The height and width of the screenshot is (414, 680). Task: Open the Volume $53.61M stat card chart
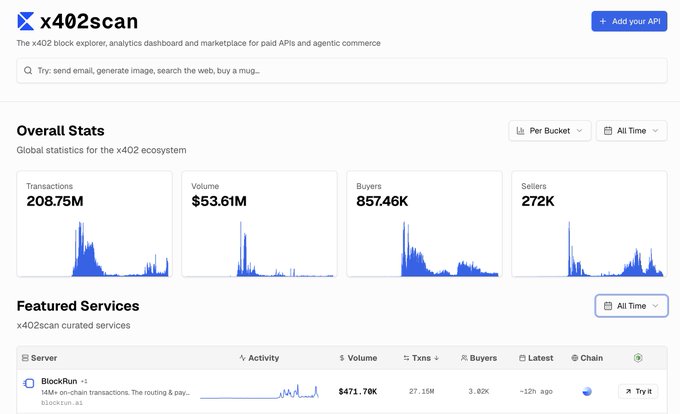point(259,224)
